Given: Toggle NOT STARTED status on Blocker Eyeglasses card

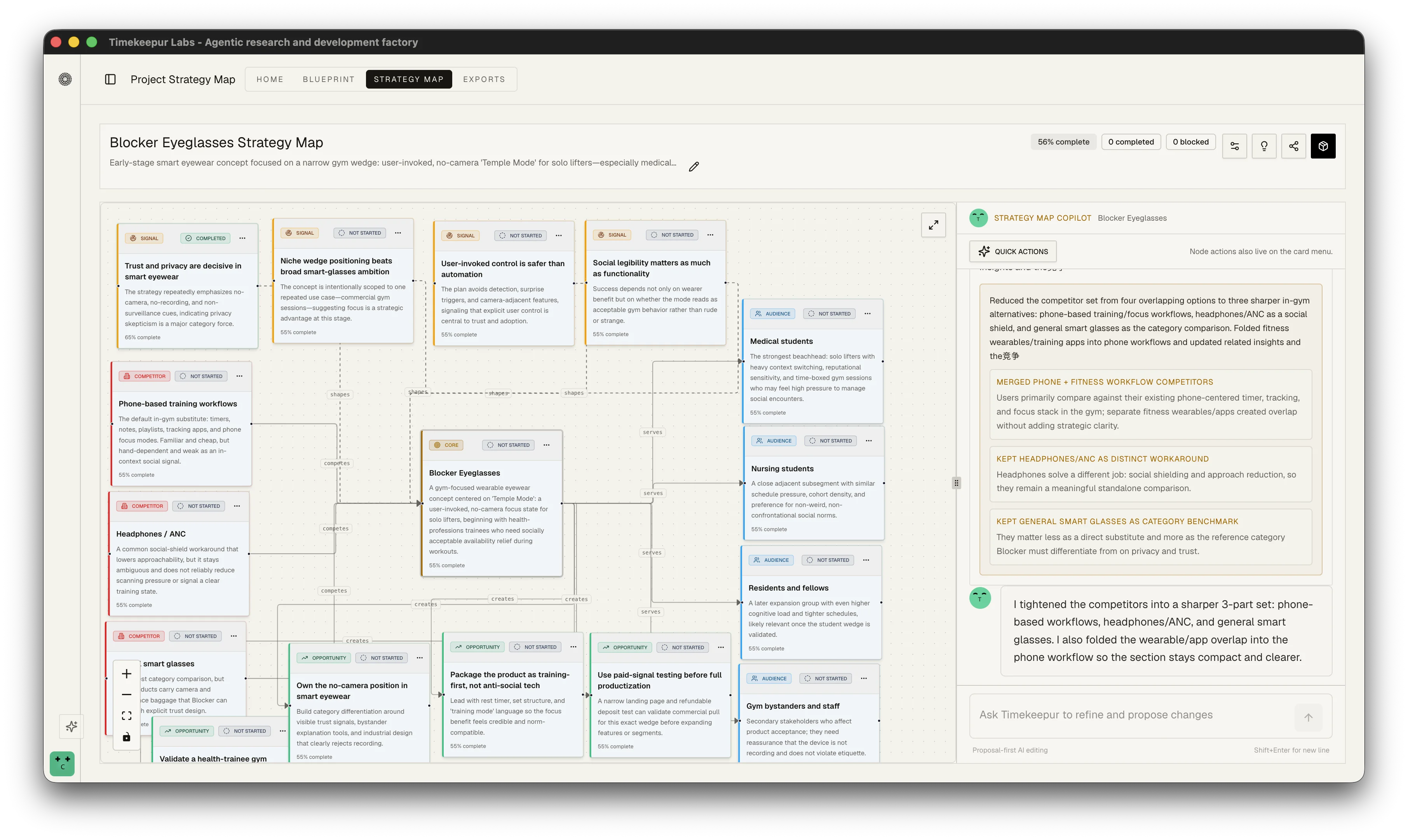Looking at the screenshot, I should tap(508, 445).
